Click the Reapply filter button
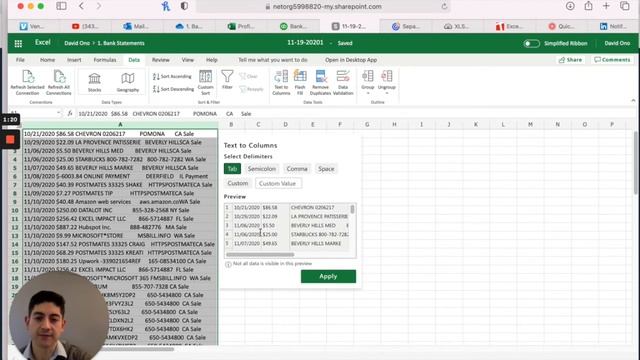640x360 pixels. 251,89
